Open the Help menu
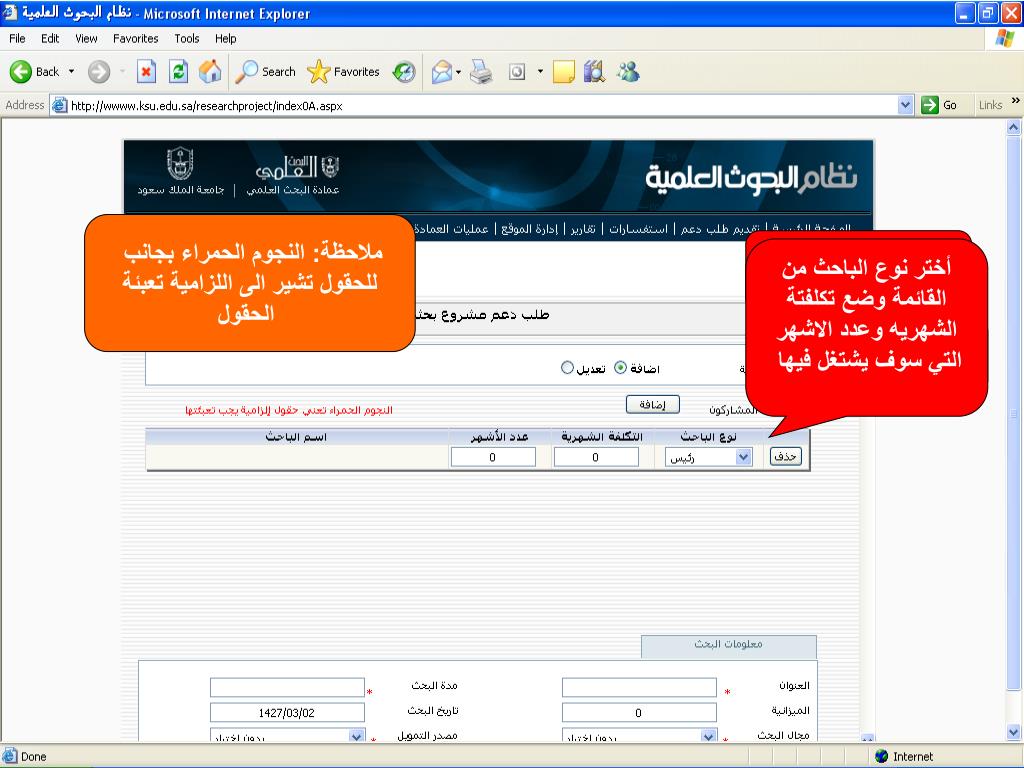Screen dimensions: 1024x768 point(225,39)
